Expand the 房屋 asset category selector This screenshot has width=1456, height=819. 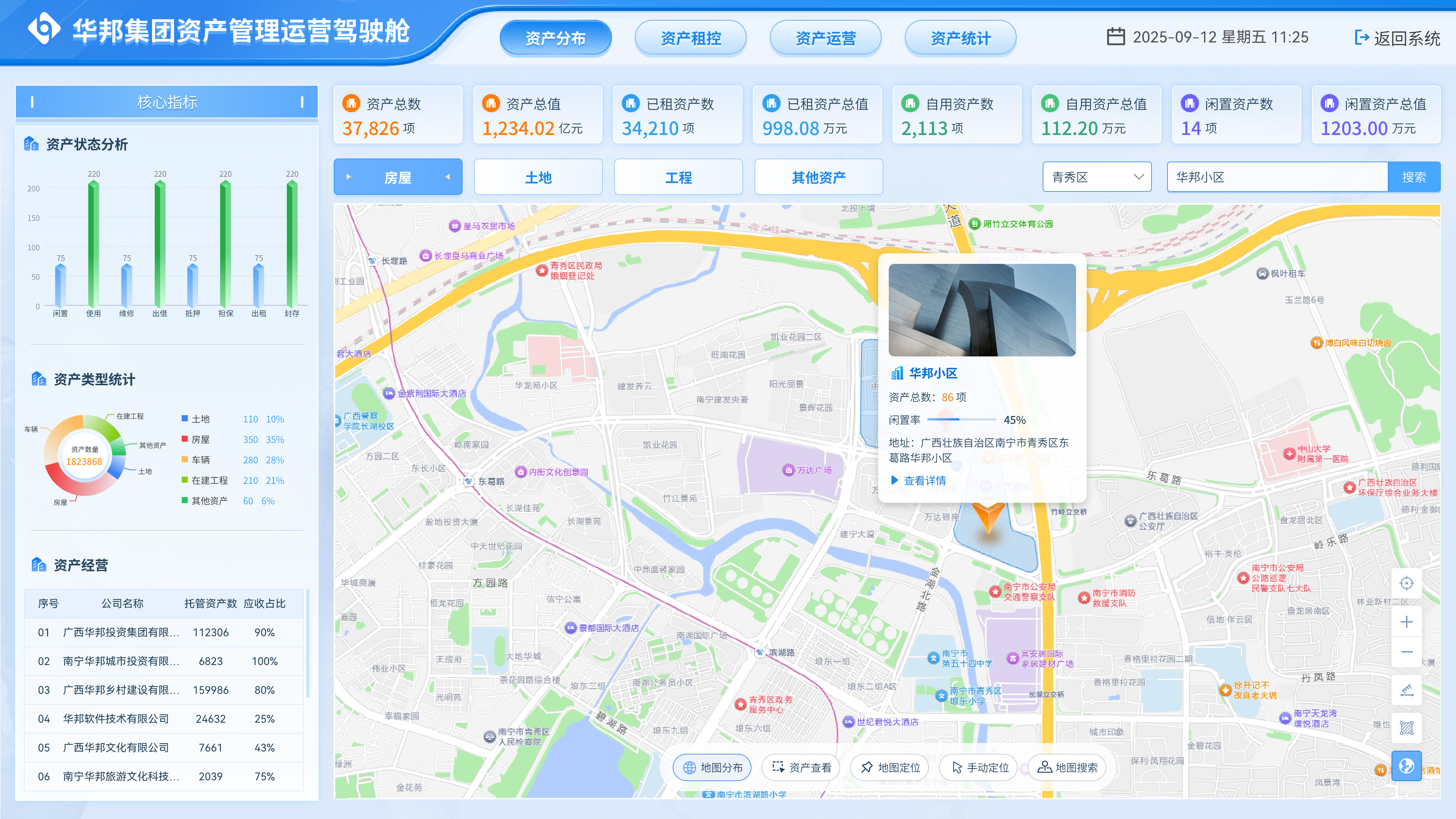[397, 177]
